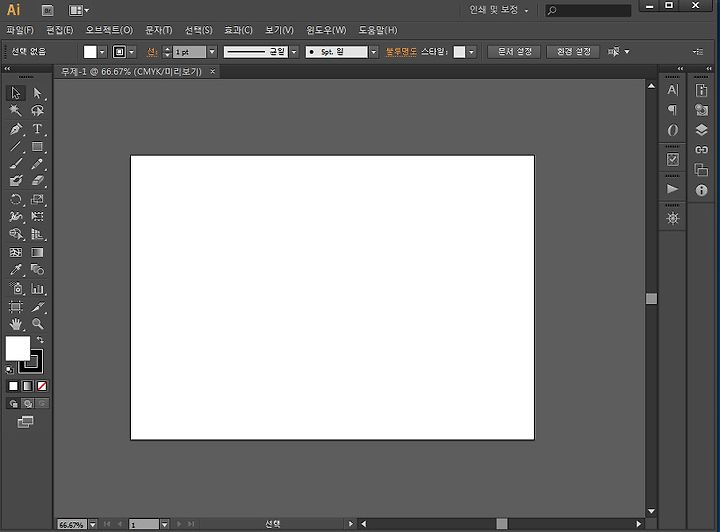Screen dimensions: 720x532
Task: Open the 인쇄 및 보정 workspace switcher
Action: (x=499, y=10)
